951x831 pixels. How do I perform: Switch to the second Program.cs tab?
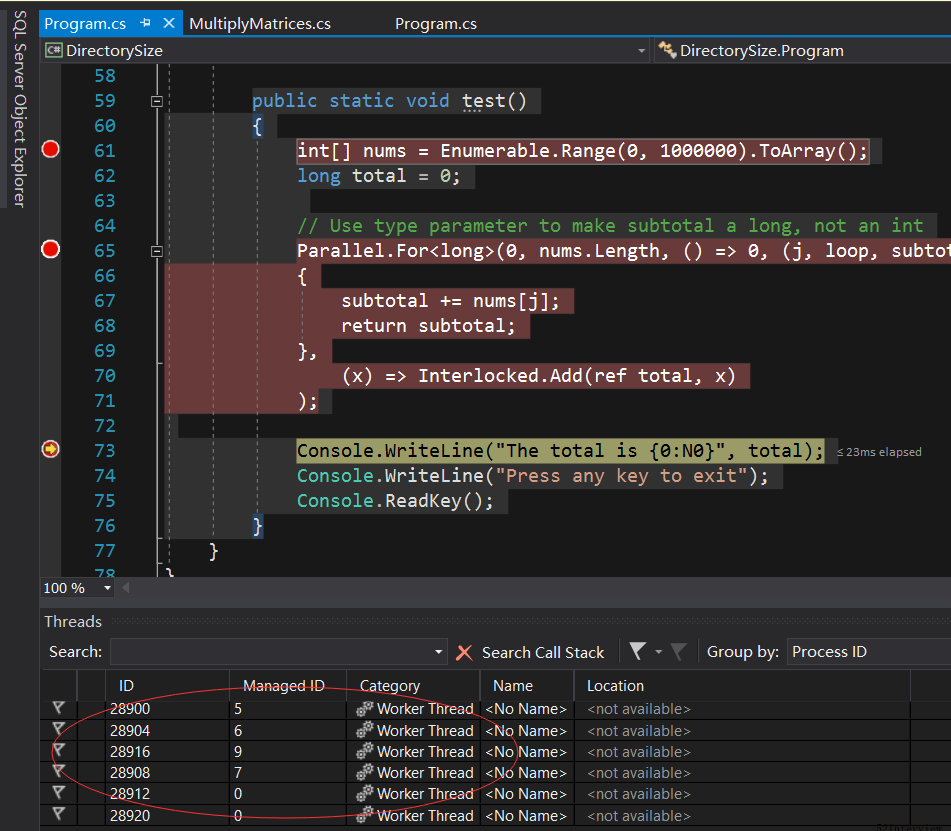[435, 24]
